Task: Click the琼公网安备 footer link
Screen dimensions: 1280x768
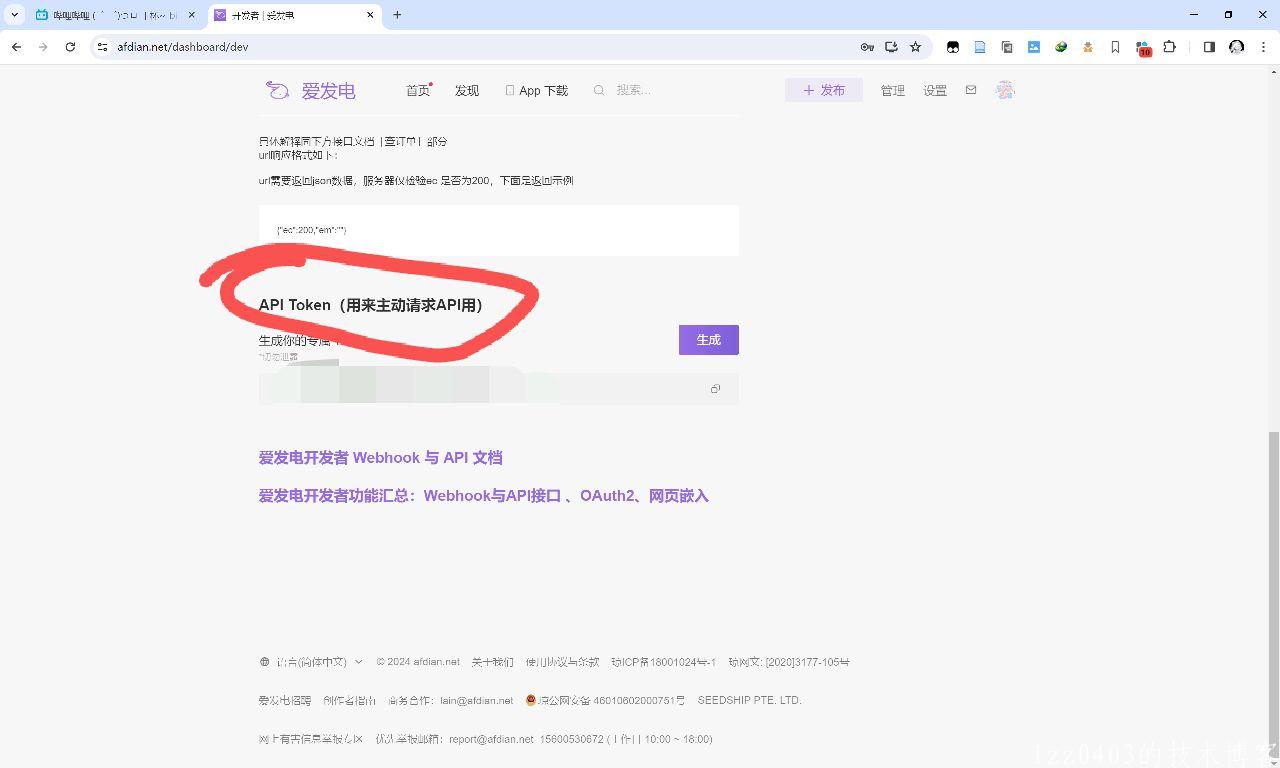Action: click(605, 700)
